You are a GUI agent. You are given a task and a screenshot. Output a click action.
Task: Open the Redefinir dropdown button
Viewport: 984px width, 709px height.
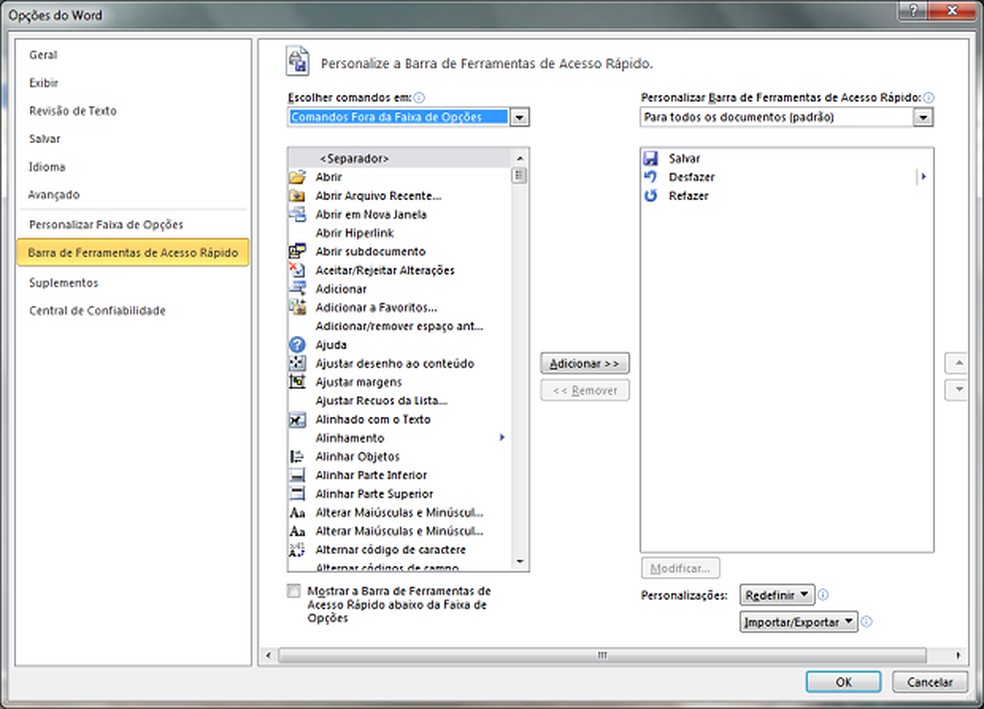(x=777, y=595)
